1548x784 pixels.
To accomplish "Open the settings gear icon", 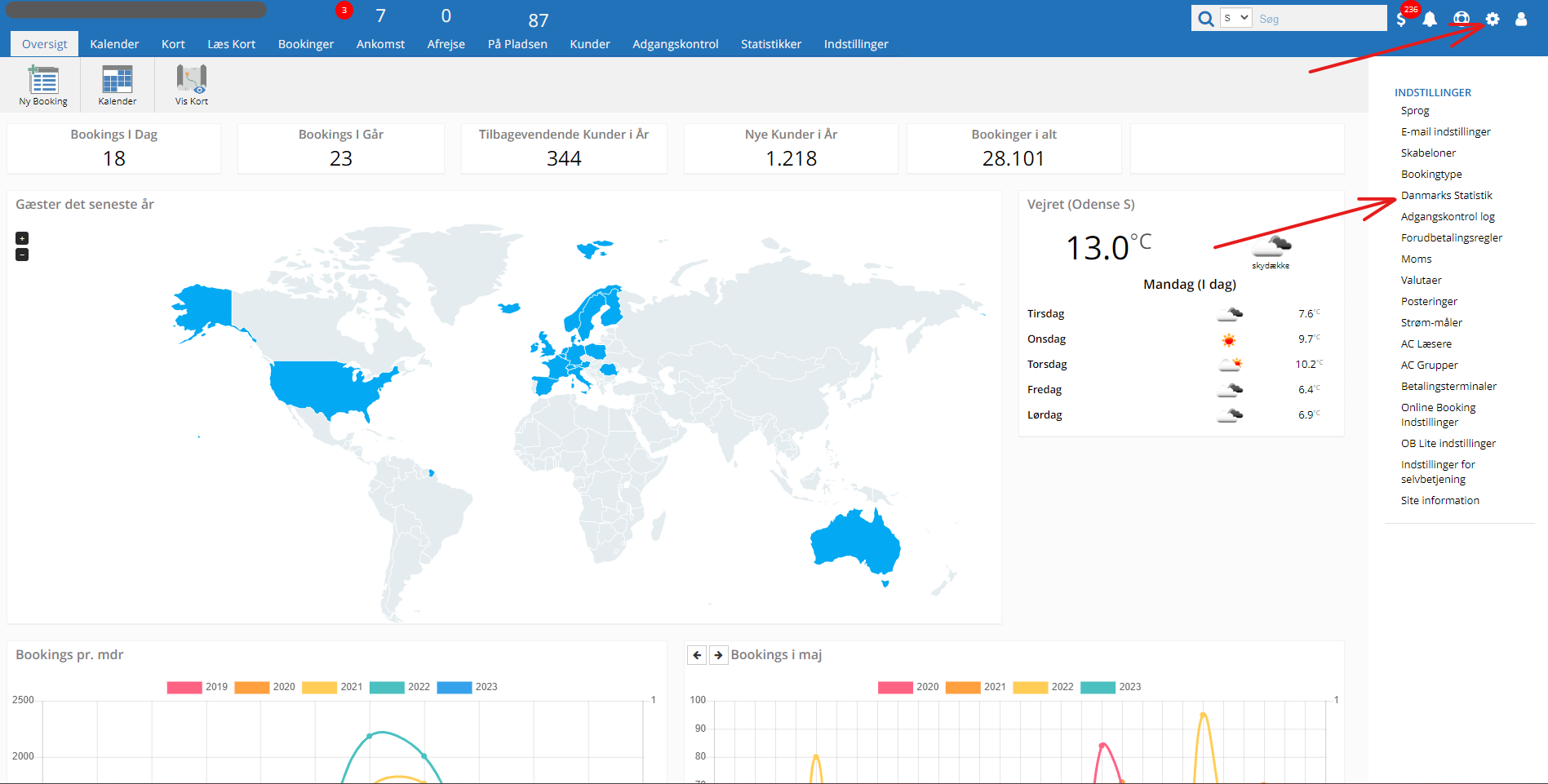I will [1493, 19].
